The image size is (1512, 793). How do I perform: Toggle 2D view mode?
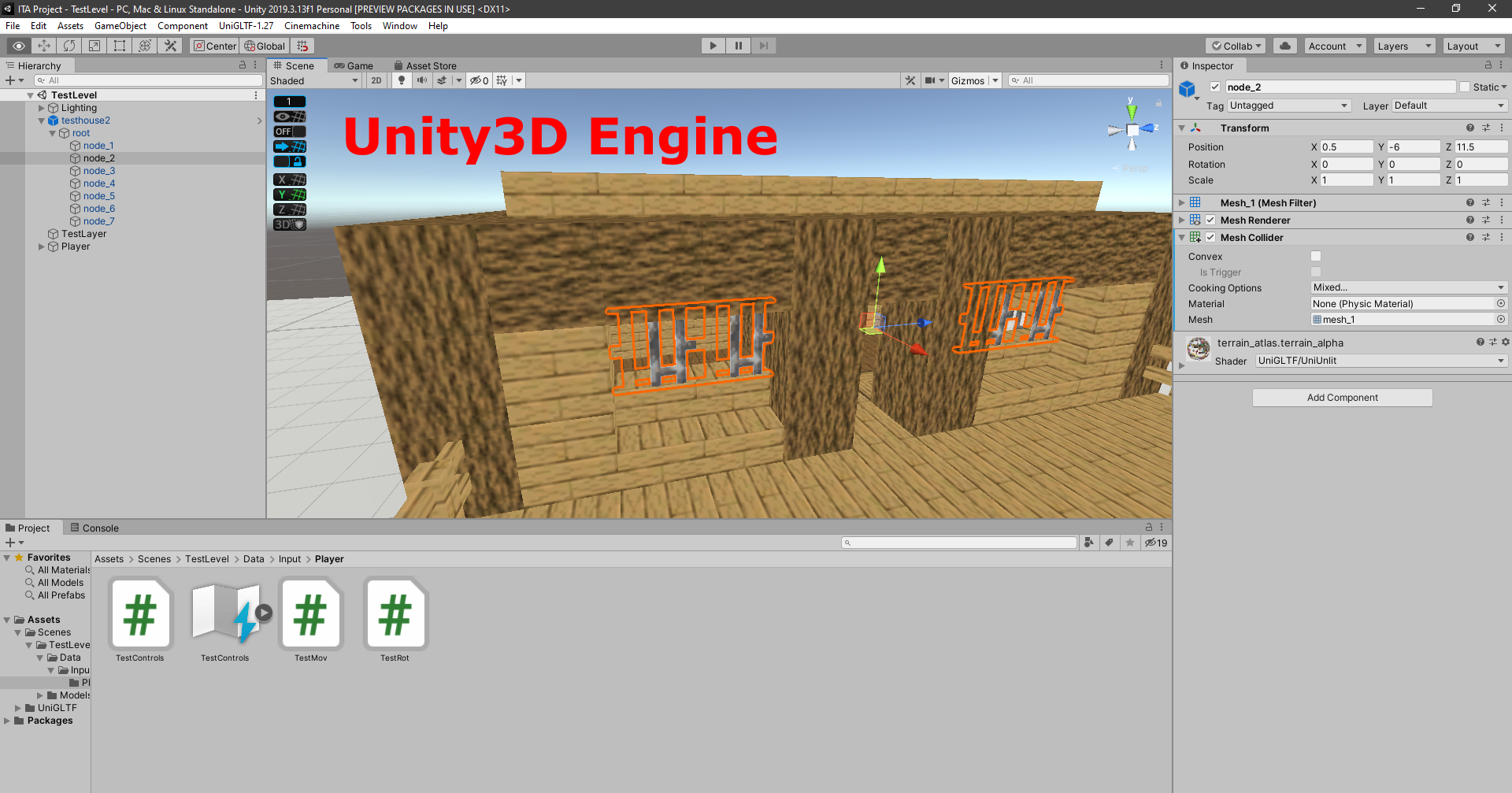pyautogui.click(x=376, y=80)
